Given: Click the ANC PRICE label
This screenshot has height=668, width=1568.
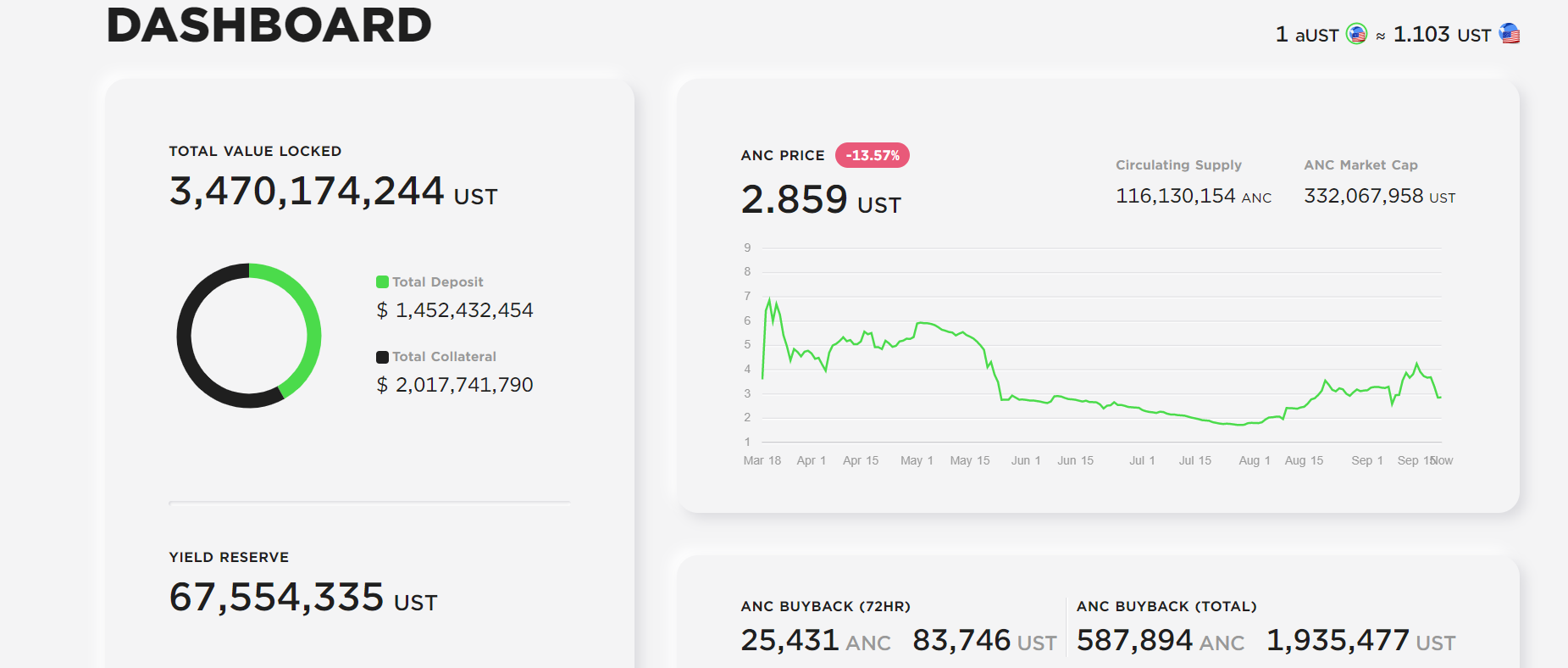Looking at the screenshot, I should tap(783, 155).
